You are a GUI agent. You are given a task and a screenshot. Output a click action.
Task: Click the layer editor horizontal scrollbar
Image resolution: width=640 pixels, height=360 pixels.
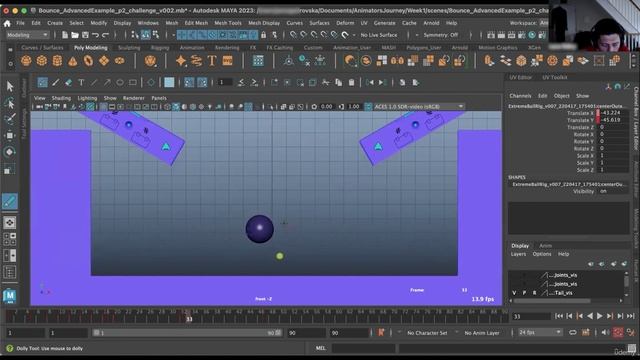552,301
